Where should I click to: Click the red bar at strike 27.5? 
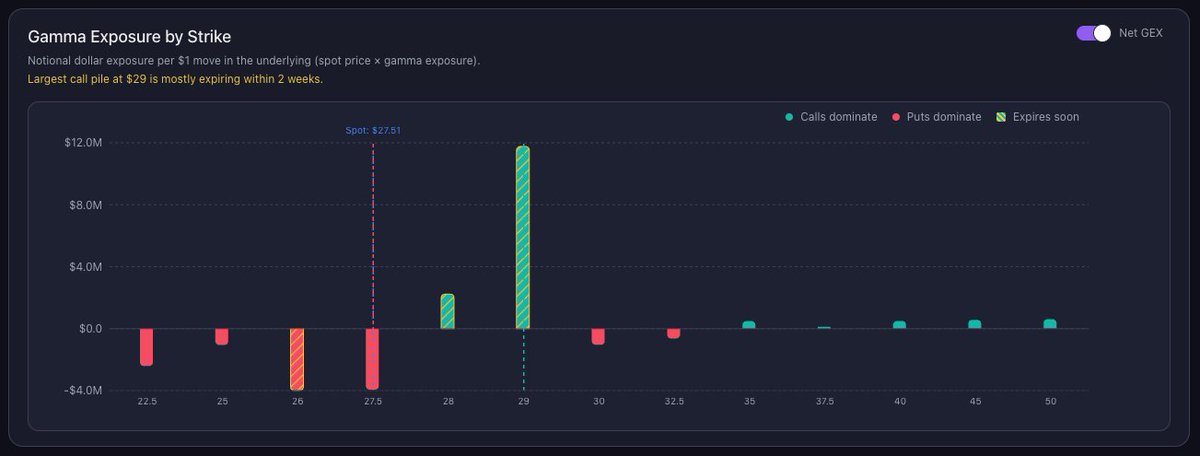pyautogui.click(x=372, y=359)
